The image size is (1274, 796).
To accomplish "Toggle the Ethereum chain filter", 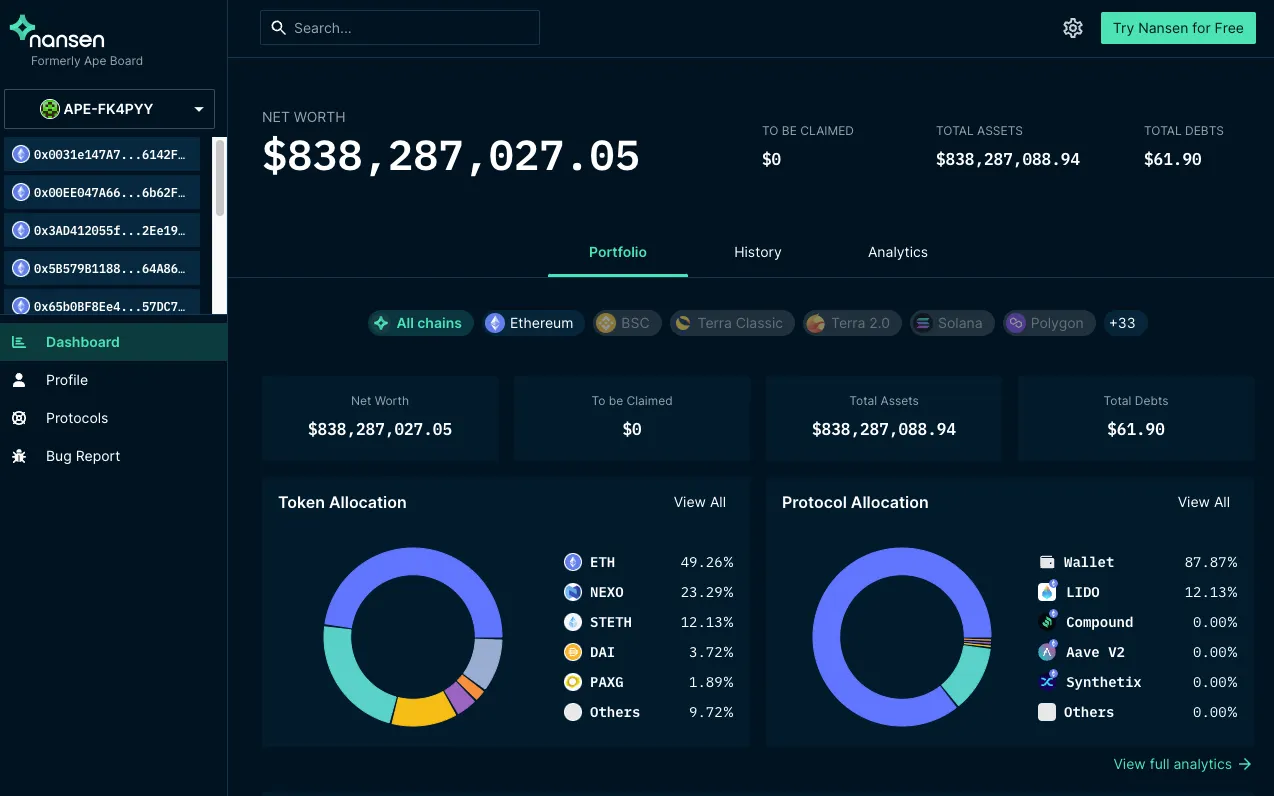I will pos(532,323).
